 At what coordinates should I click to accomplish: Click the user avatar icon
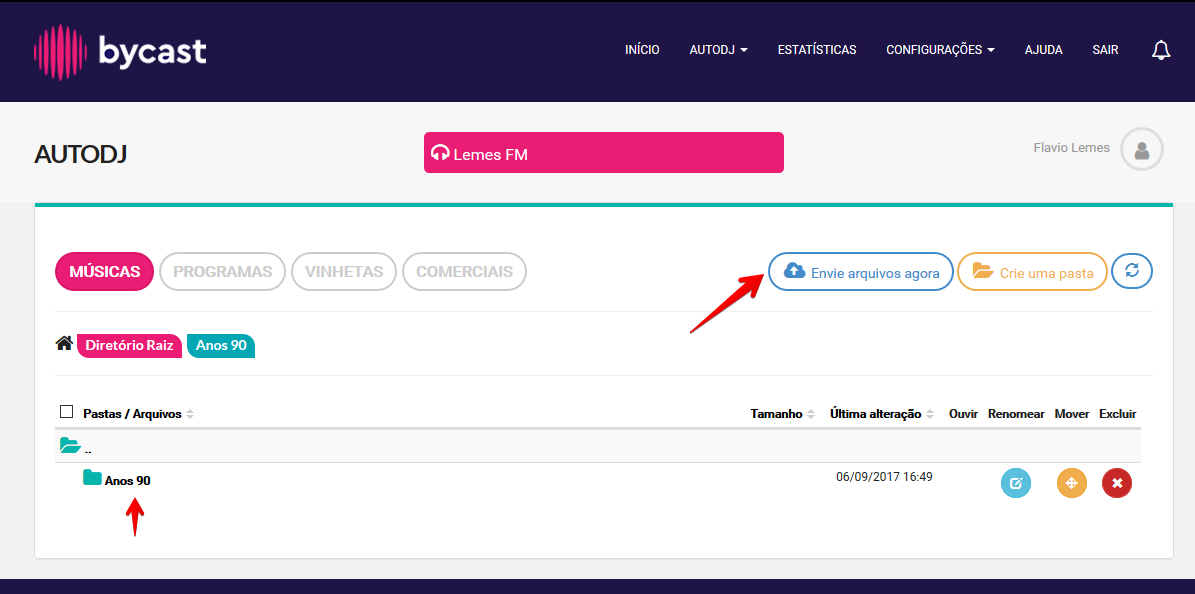pos(1142,149)
